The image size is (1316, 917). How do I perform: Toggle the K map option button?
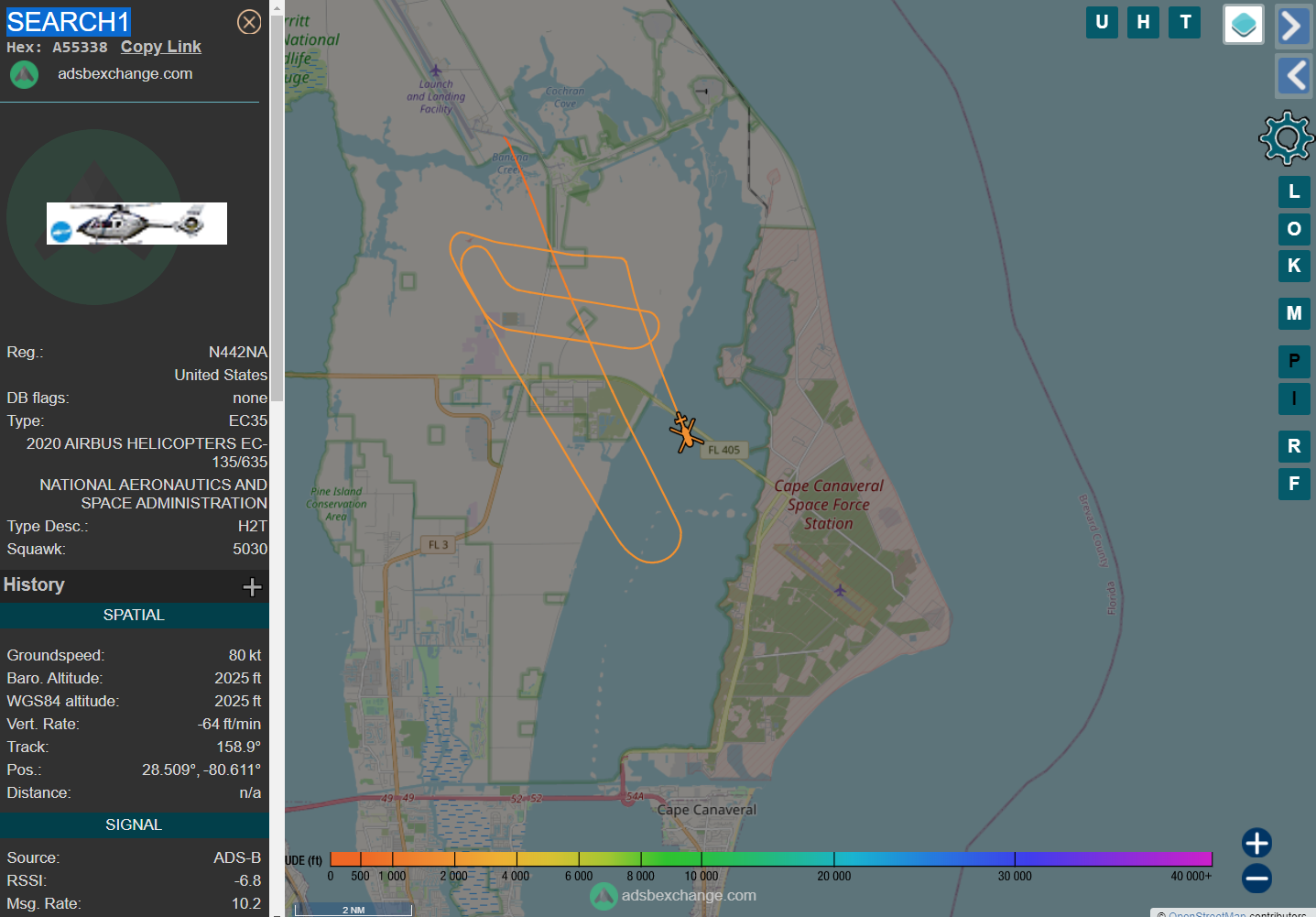tap(1294, 266)
